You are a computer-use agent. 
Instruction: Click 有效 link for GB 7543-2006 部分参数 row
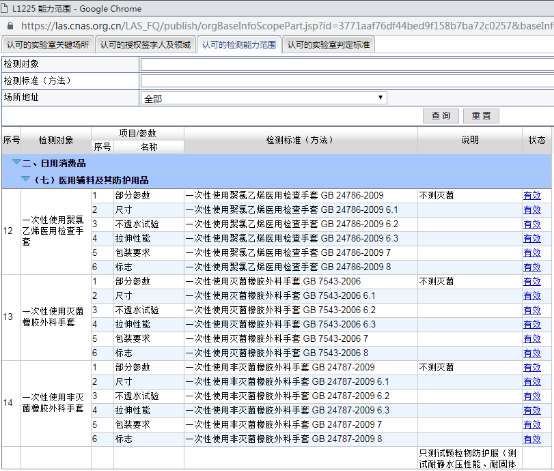tap(532, 281)
